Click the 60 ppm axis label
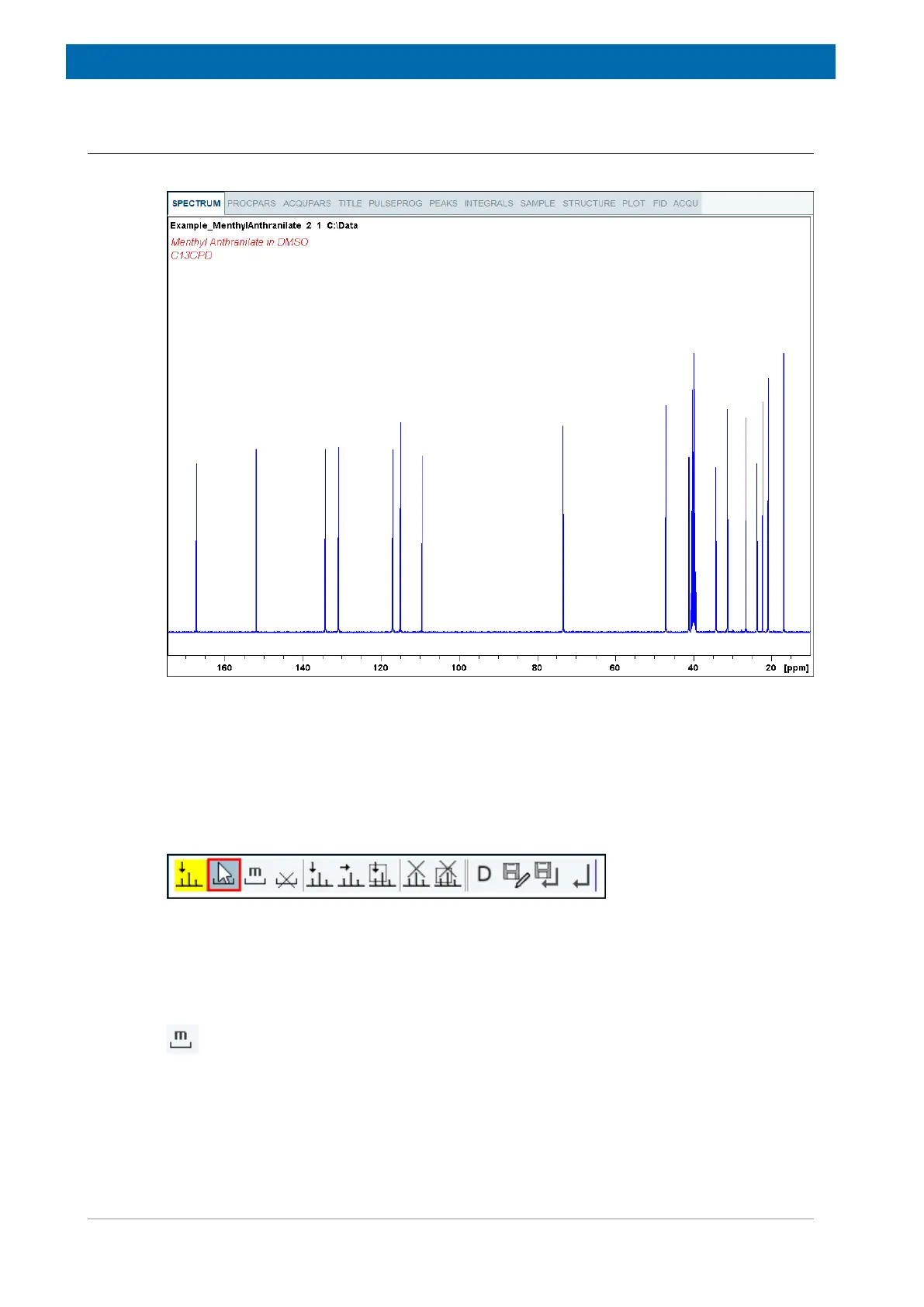The width and height of the screenshot is (924, 1307). 614,667
